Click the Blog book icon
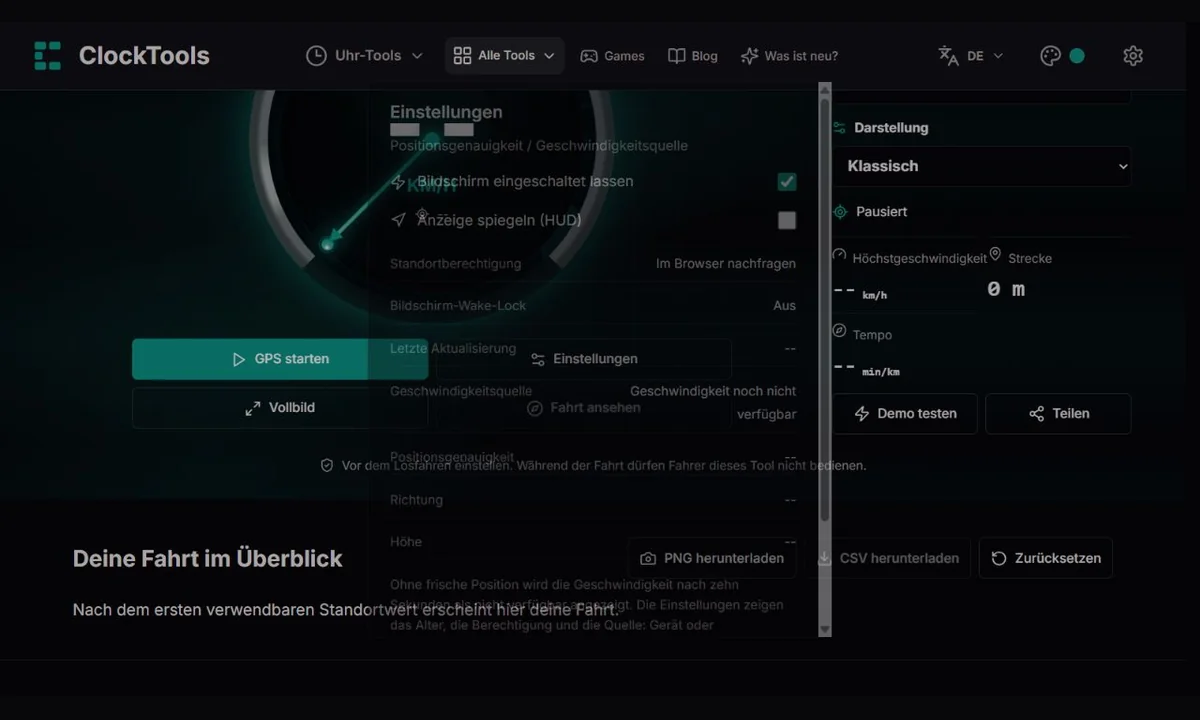 [677, 56]
